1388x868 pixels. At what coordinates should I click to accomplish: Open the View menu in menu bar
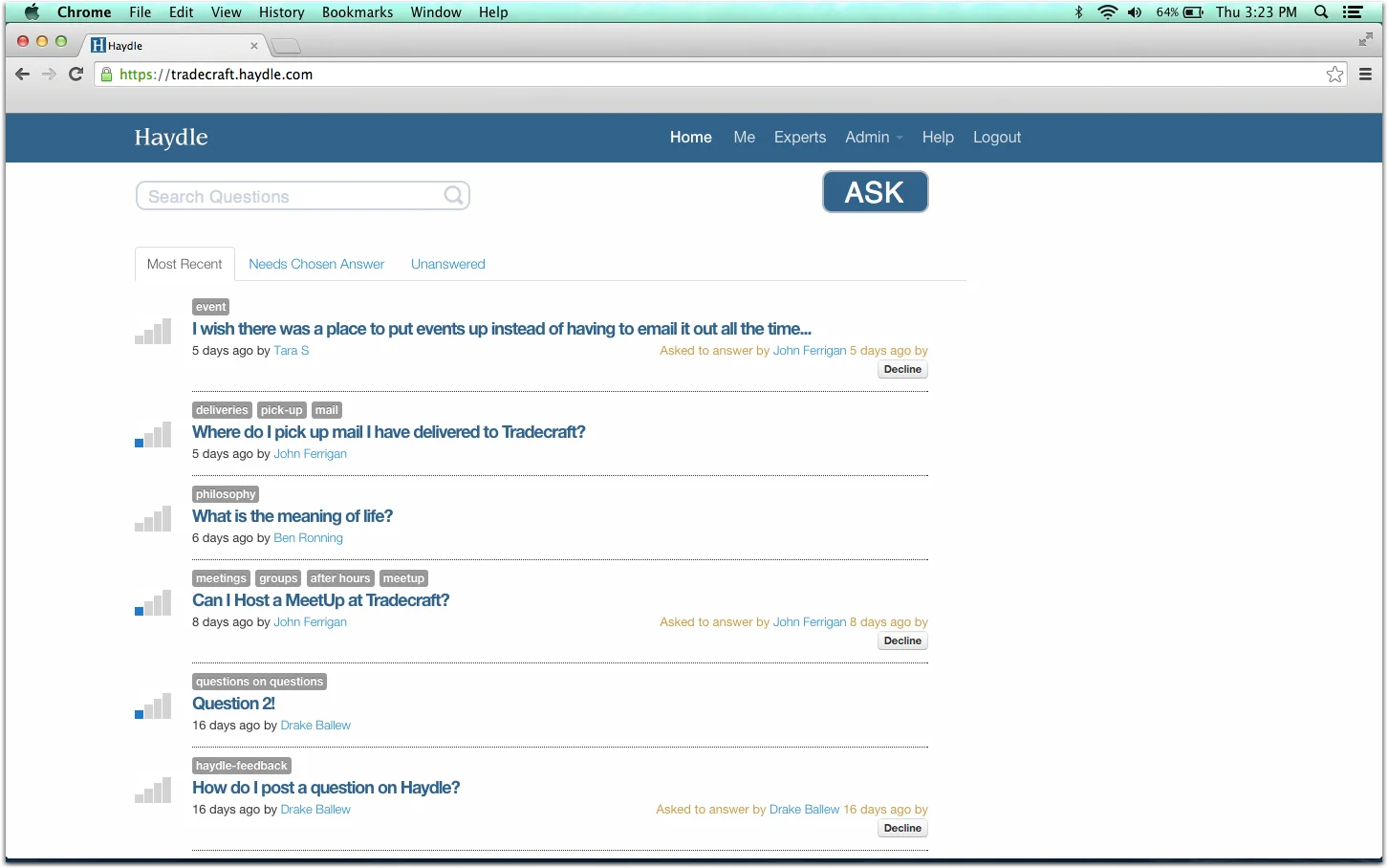(x=226, y=12)
